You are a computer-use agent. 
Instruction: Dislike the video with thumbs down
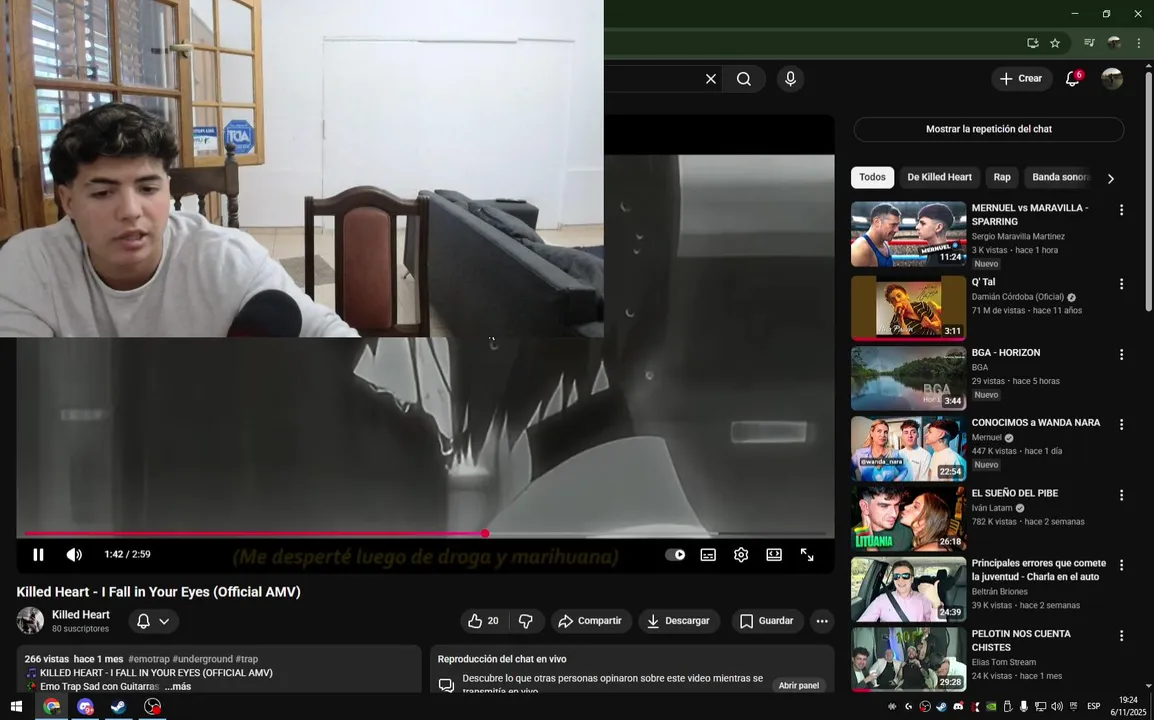point(526,621)
